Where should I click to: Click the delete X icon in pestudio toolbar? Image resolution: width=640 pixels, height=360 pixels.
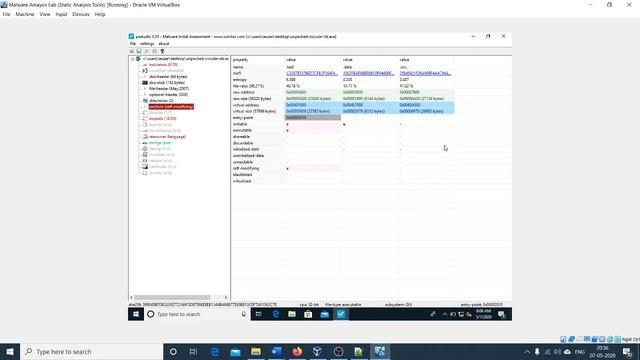click(147, 51)
